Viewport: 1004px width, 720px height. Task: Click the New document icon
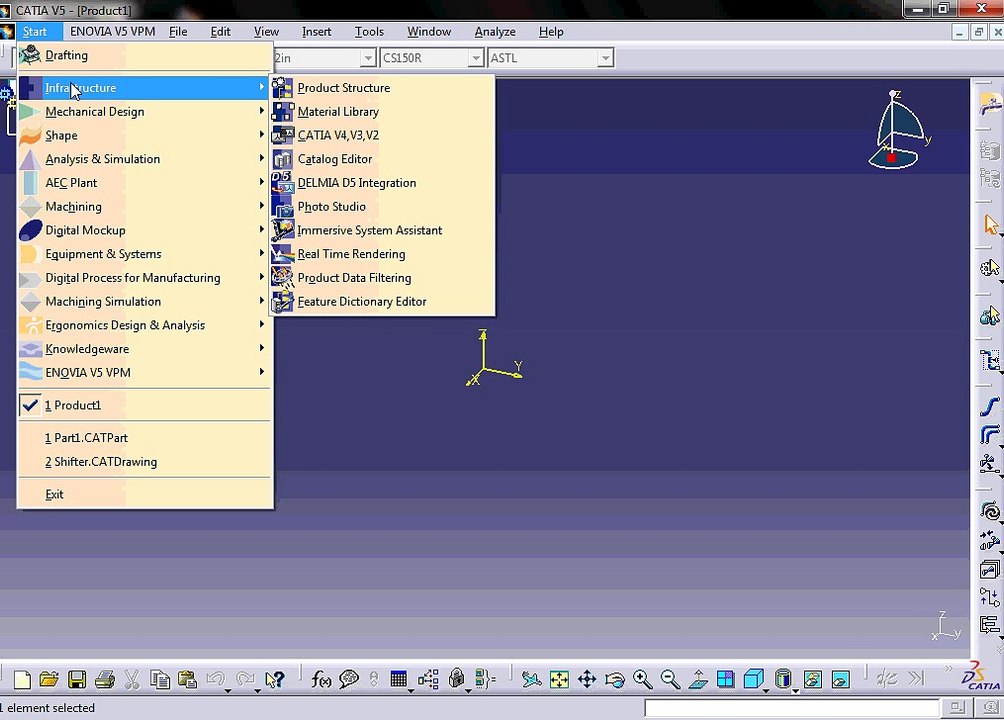pyautogui.click(x=22, y=679)
